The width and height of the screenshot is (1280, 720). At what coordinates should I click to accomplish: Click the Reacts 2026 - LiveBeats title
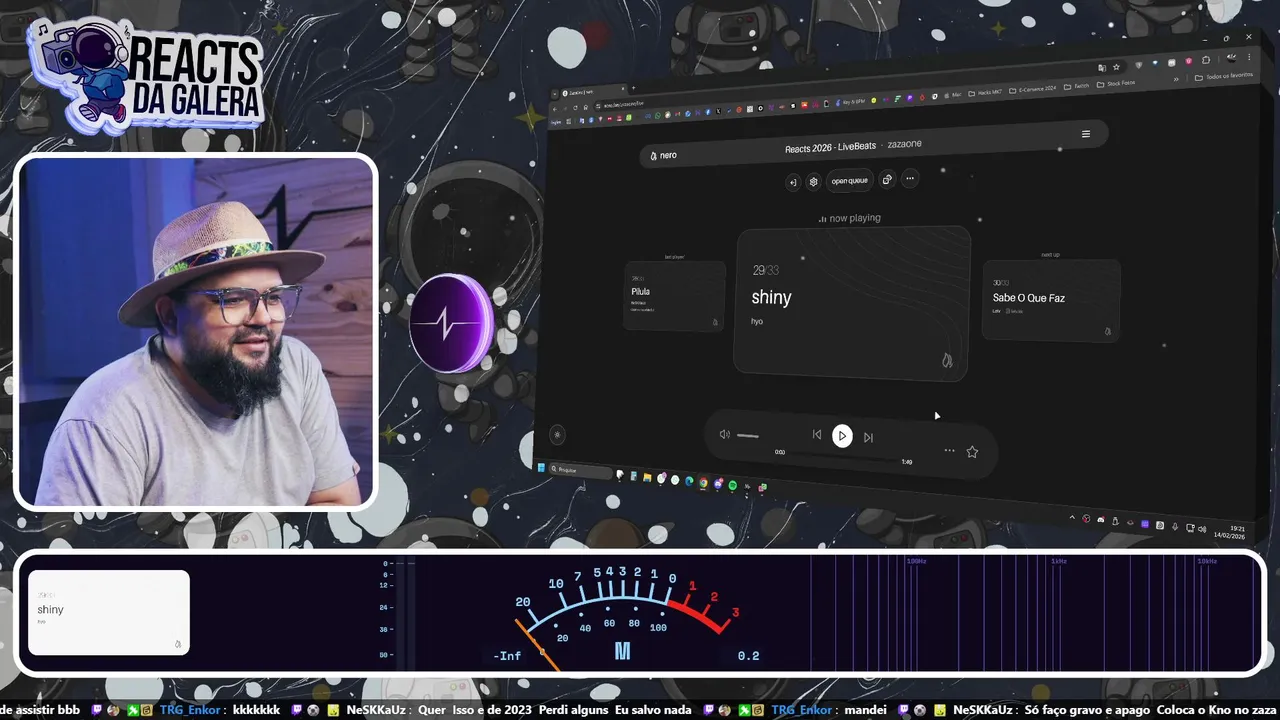point(830,147)
